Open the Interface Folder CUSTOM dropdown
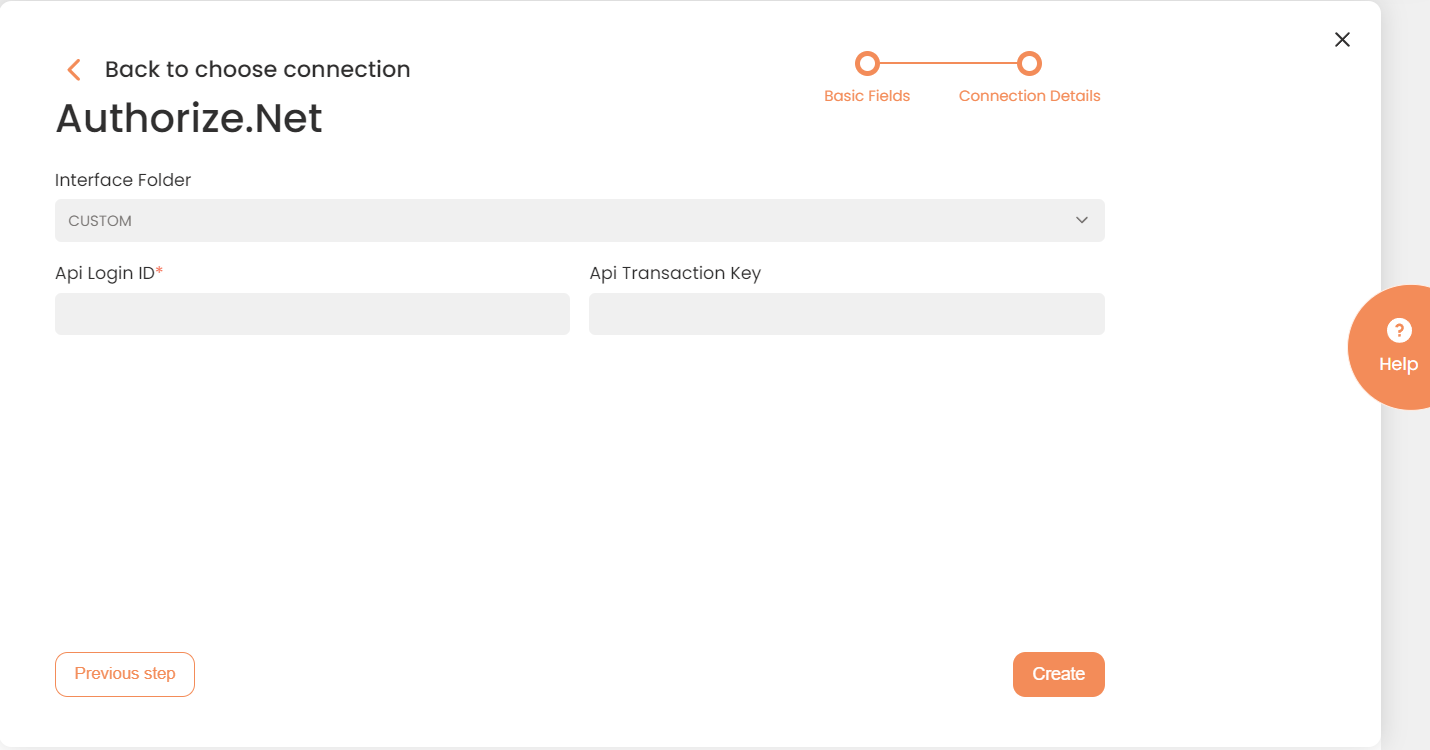The width and height of the screenshot is (1430, 750). tap(580, 220)
